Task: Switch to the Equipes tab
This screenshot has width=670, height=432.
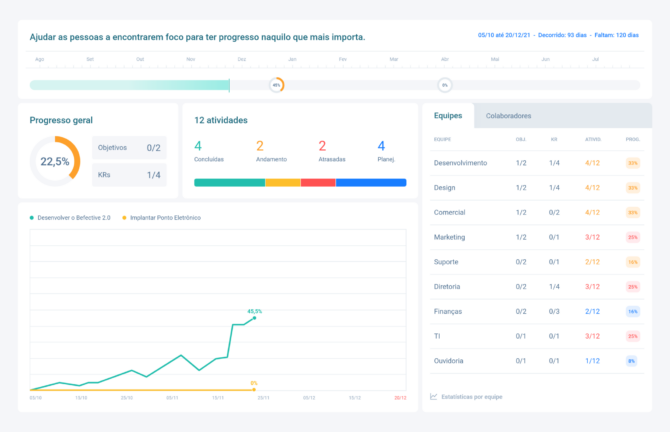Action: pyautogui.click(x=447, y=115)
